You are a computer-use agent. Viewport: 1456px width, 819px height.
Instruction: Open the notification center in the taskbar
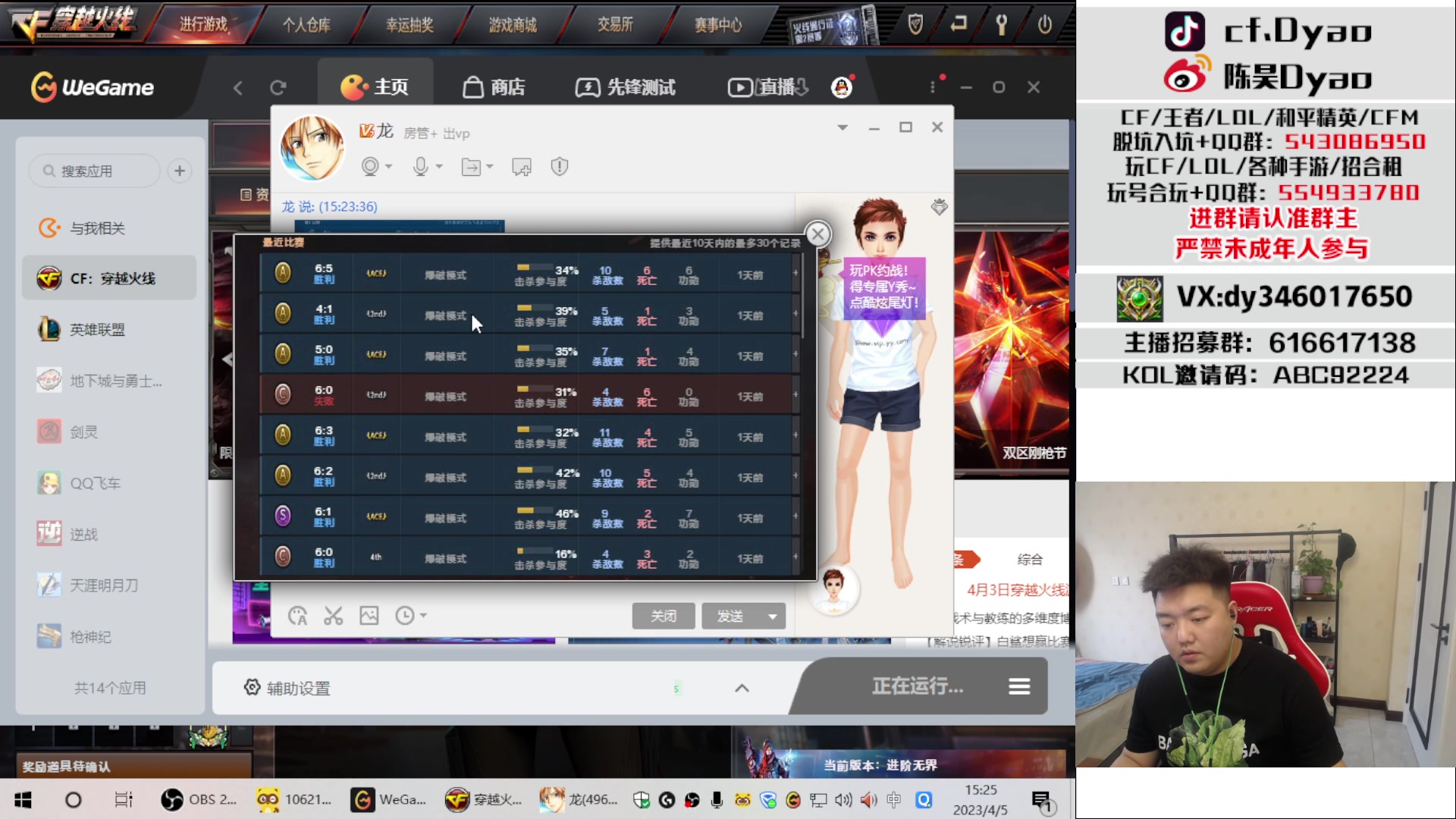[x=1042, y=801]
